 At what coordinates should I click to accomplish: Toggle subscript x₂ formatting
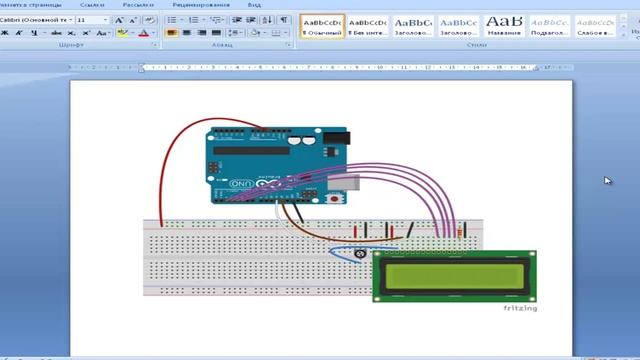tap(71, 33)
